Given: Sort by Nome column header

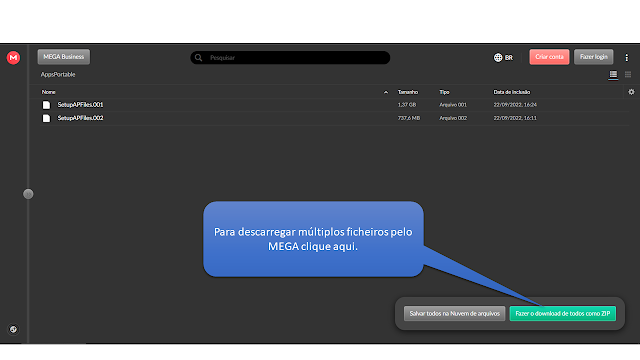Looking at the screenshot, I should pyautogui.click(x=49, y=92).
